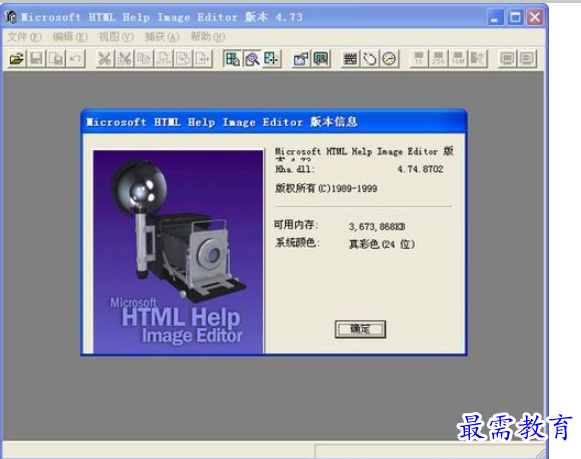
Task: Click the first scissors Cut icon
Action: pyautogui.click(x=105, y=59)
